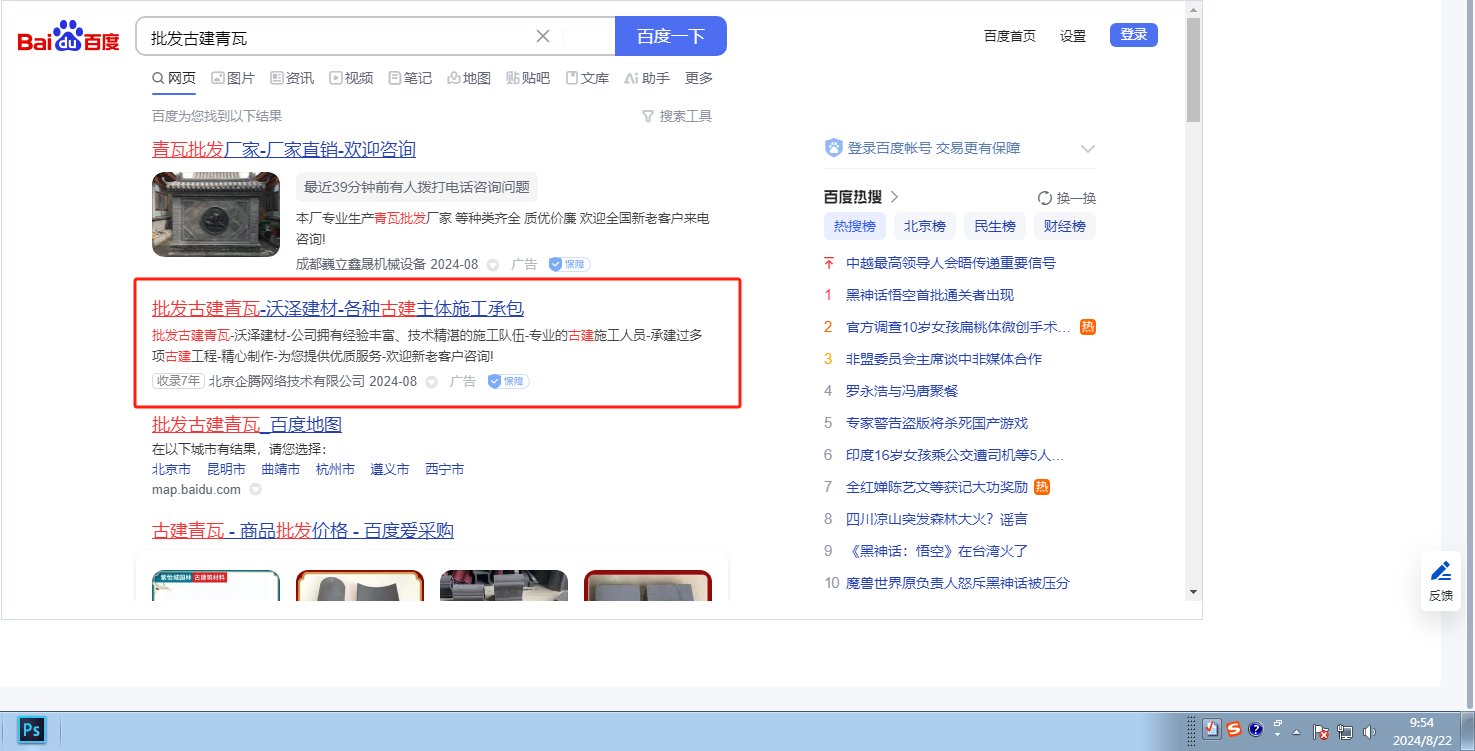Click the network connection tray icon

pyautogui.click(x=1345, y=731)
